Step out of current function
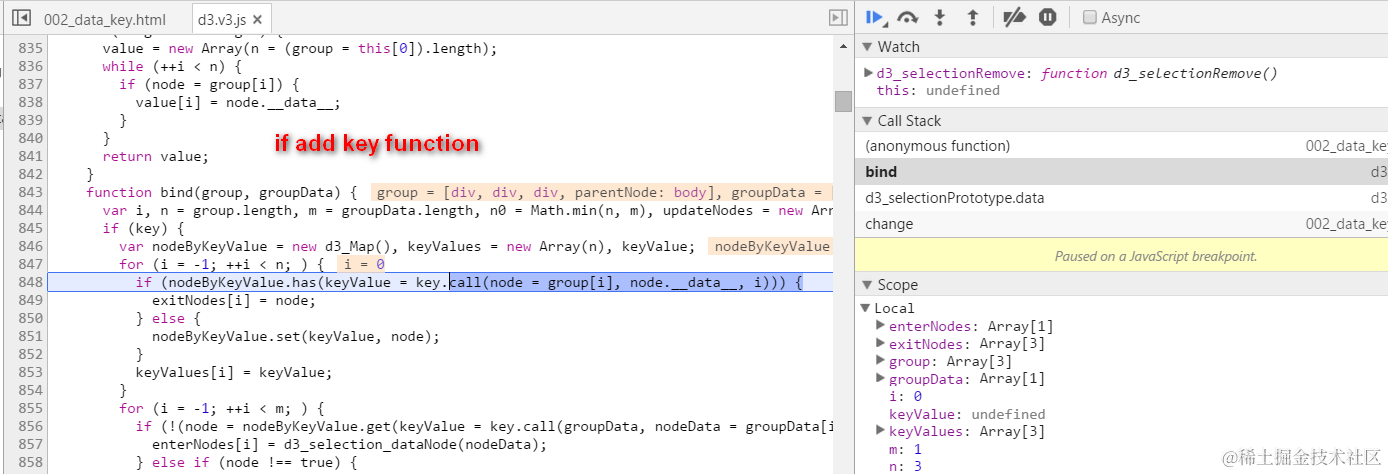Image resolution: width=1388 pixels, height=474 pixels. (x=972, y=17)
